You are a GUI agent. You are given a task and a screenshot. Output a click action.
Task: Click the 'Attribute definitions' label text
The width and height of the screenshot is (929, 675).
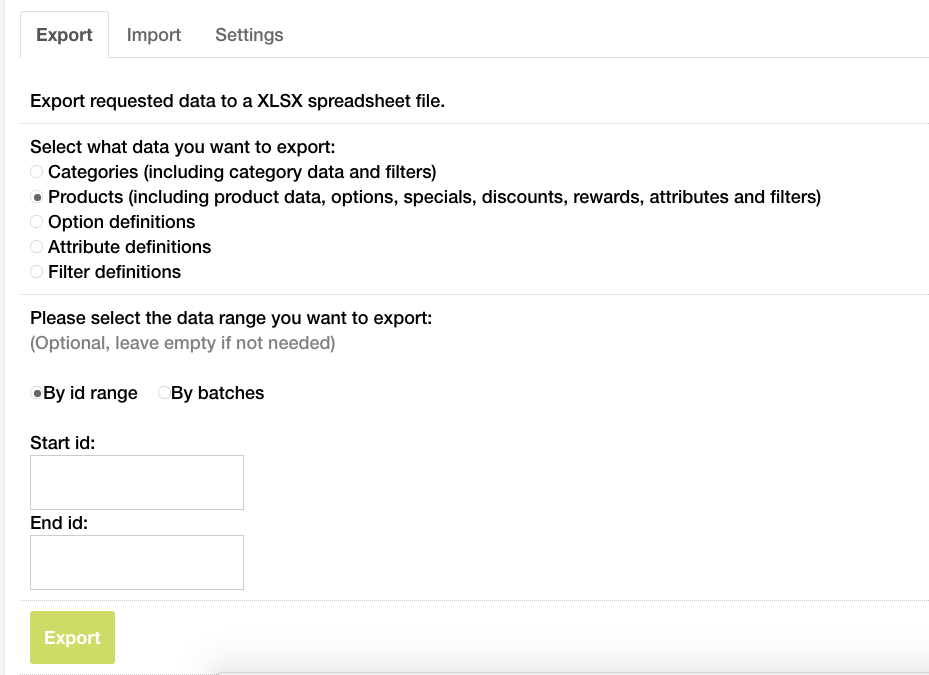(x=129, y=247)
